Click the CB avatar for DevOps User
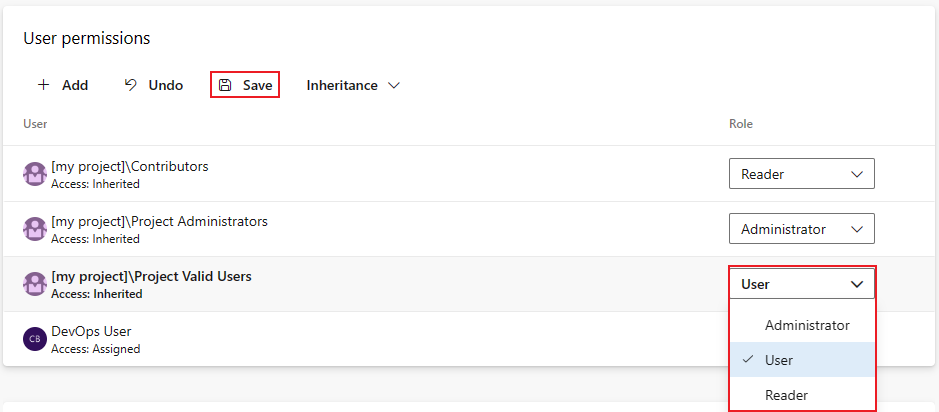 [35, 339]
